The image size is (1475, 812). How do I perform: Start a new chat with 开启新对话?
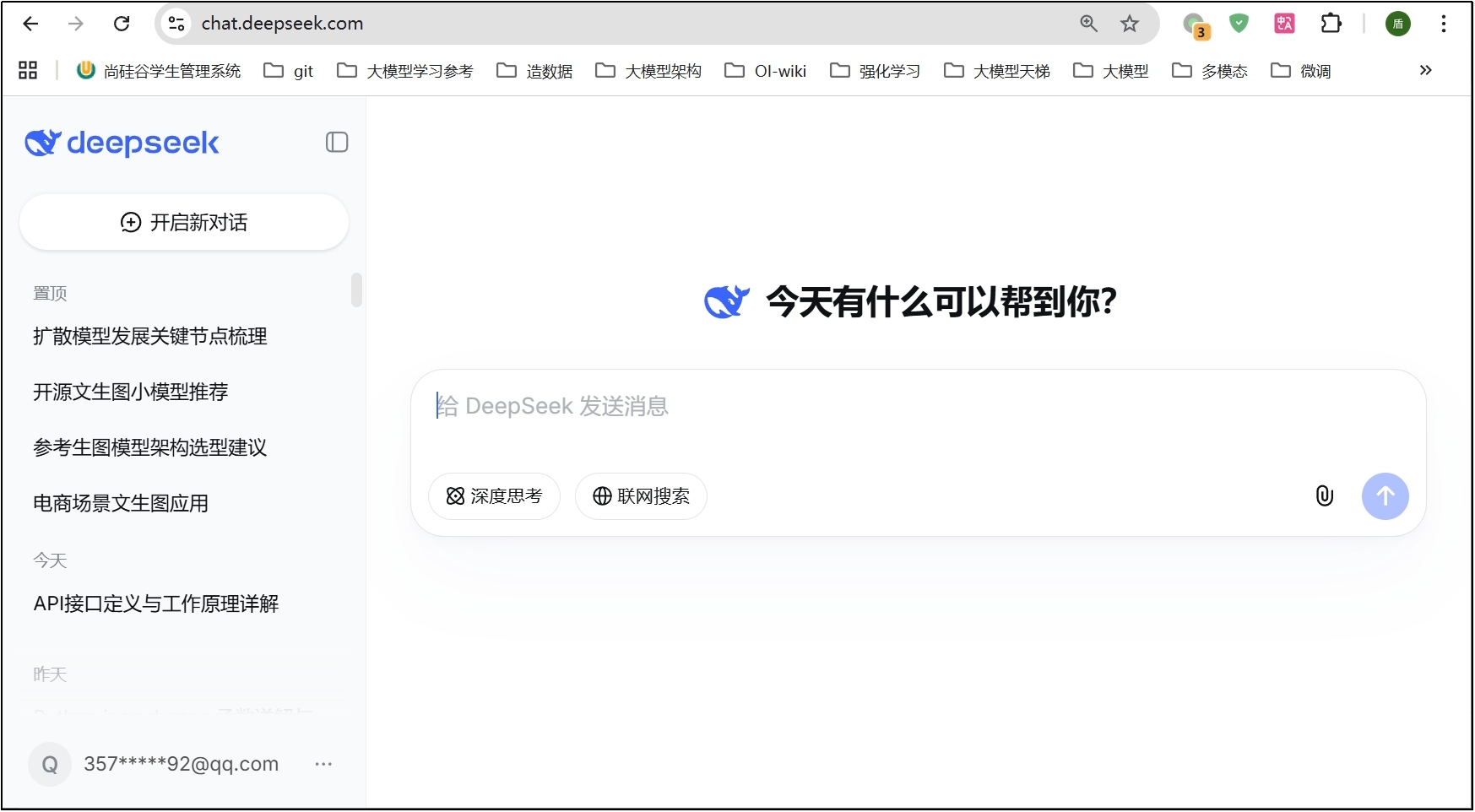click(x=184, y=222)
